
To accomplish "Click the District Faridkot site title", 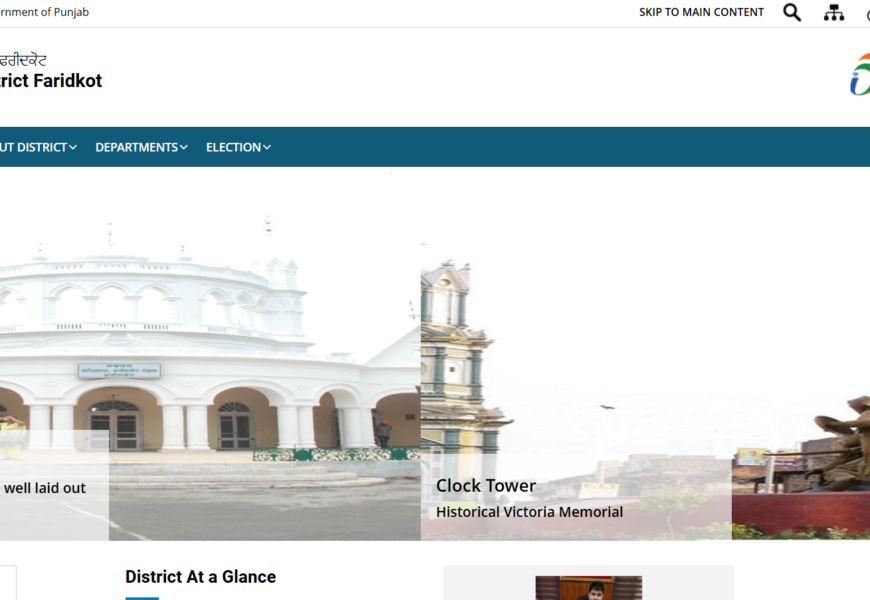I will pos(51,81).
